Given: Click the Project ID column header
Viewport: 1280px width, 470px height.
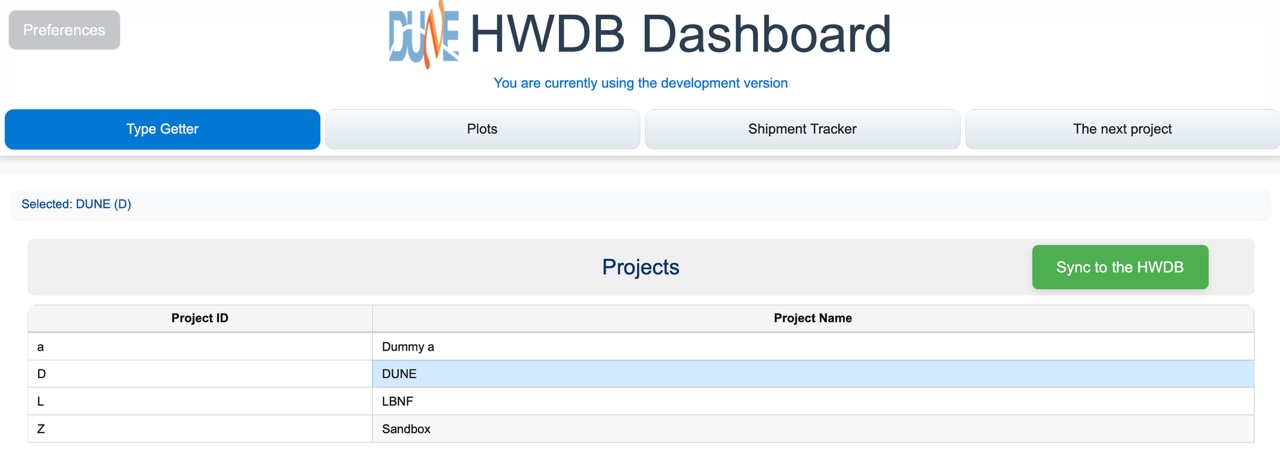Looking at the screenshot, I should 200,318.
